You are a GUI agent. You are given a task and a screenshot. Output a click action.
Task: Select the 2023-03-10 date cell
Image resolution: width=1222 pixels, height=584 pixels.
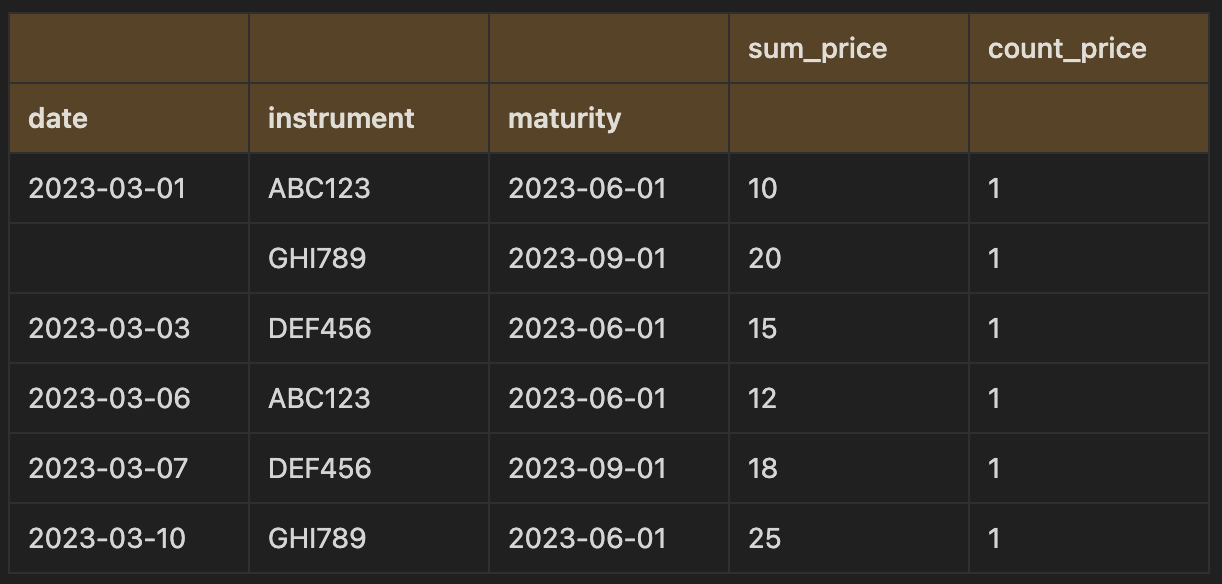[129, 538]
